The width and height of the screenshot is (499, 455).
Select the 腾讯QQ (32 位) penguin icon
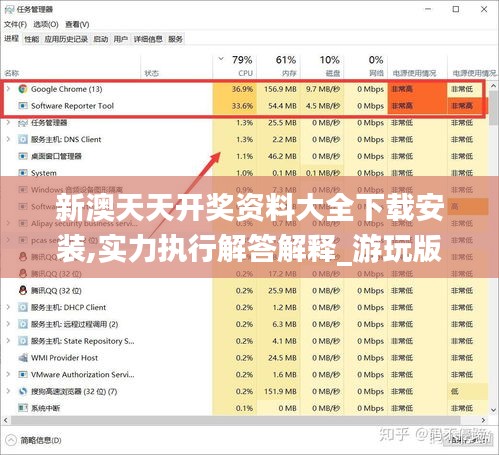(x=23, y=290)
